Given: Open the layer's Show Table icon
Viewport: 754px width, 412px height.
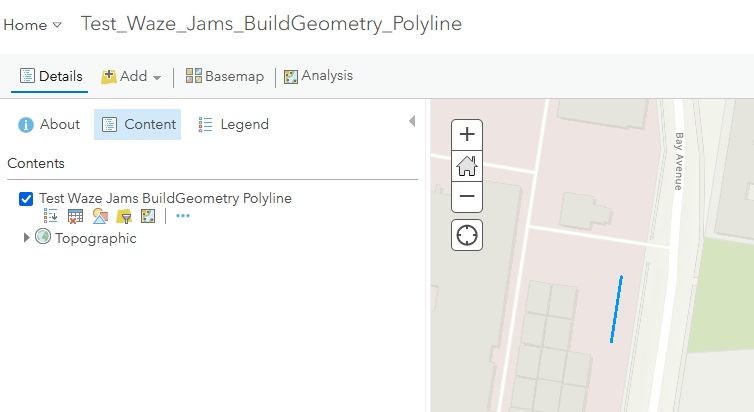Looking at the screenshot, I should pyautogui.click(x=75, y=216).
